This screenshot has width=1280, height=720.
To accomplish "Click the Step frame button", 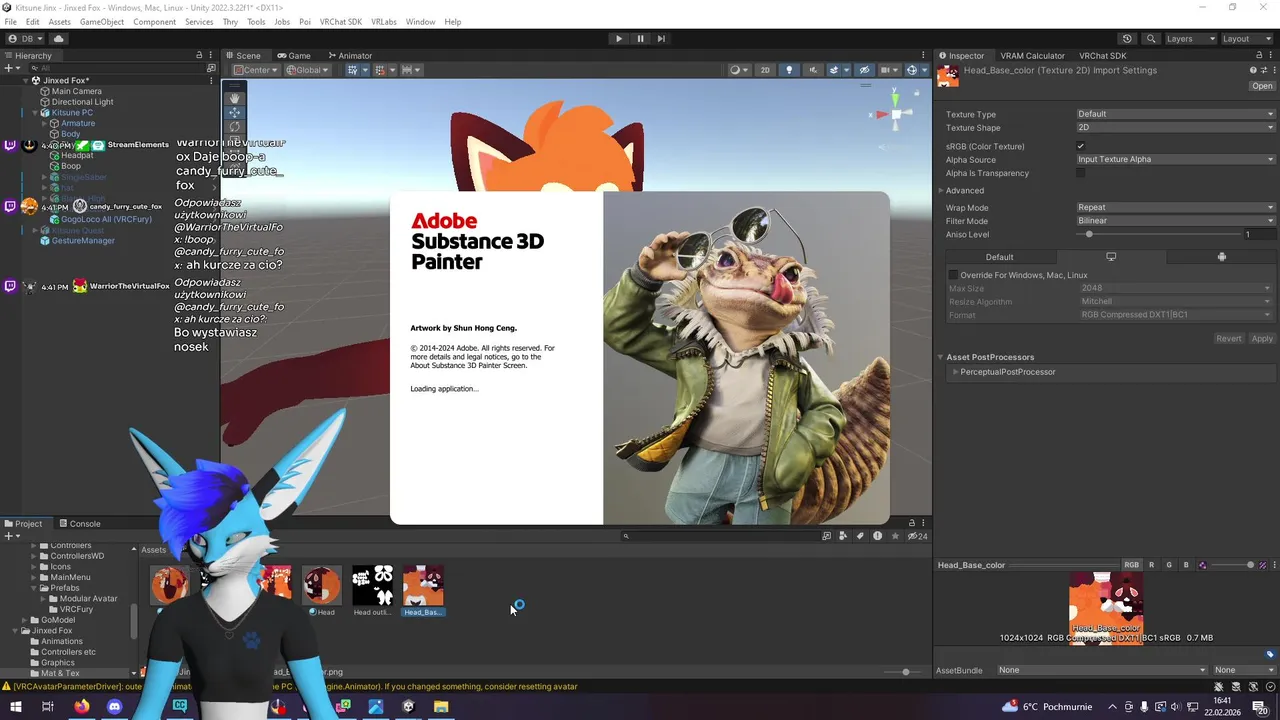I will coord(661,39).
